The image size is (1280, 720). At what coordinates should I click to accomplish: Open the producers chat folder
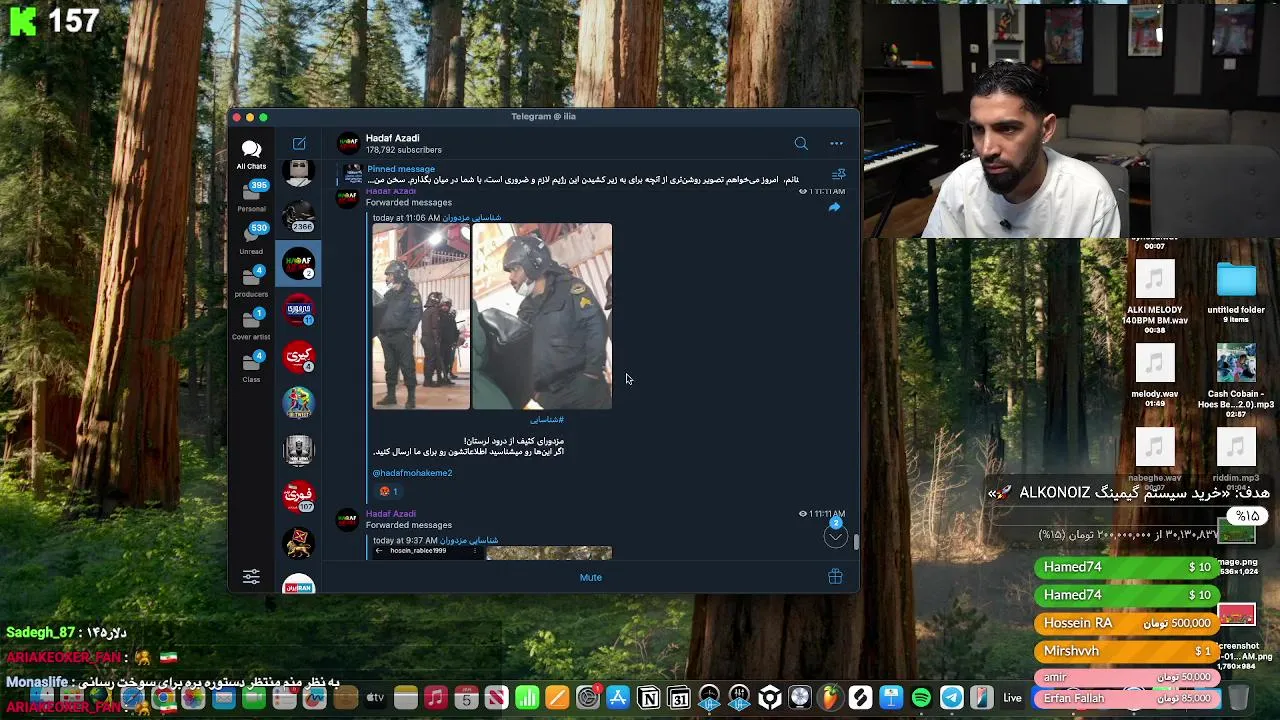click(251, 281)
